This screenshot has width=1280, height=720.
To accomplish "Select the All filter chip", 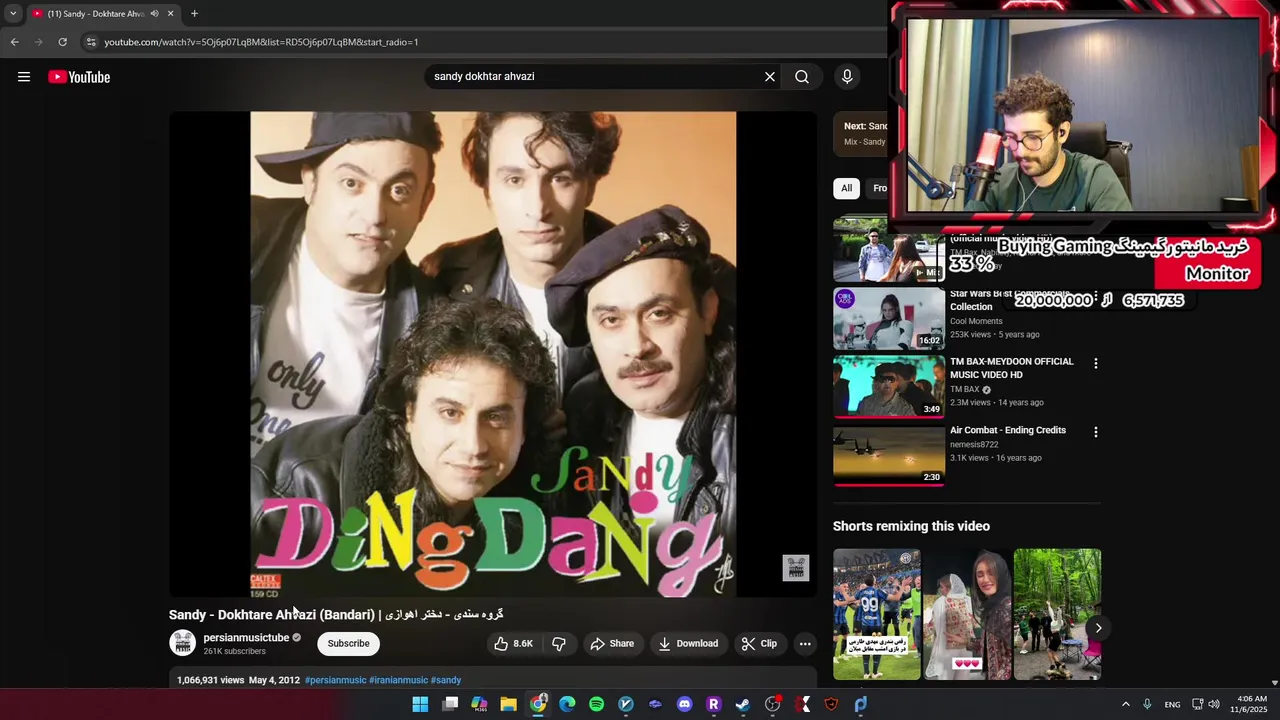I will click(846, 188).
